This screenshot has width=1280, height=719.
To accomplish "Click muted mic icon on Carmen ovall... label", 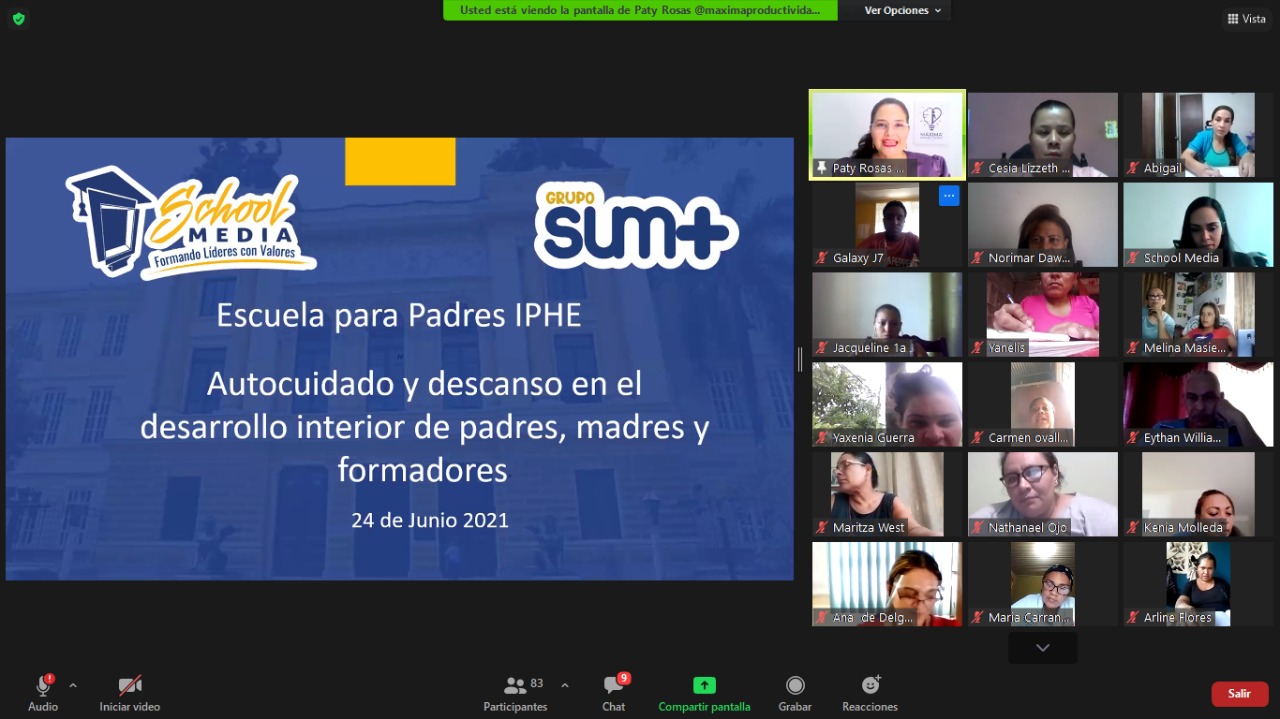I will pyautogui.click(x=978, y=438).
